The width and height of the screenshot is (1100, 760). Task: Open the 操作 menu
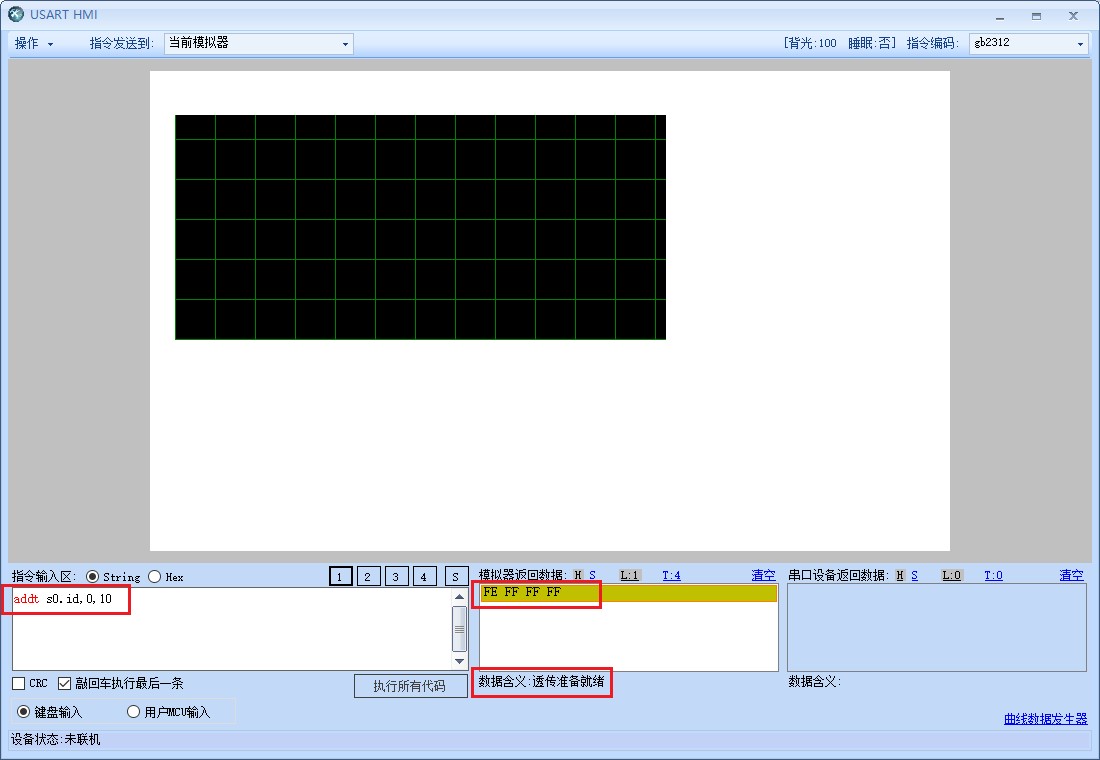click(x=33, y=44)
